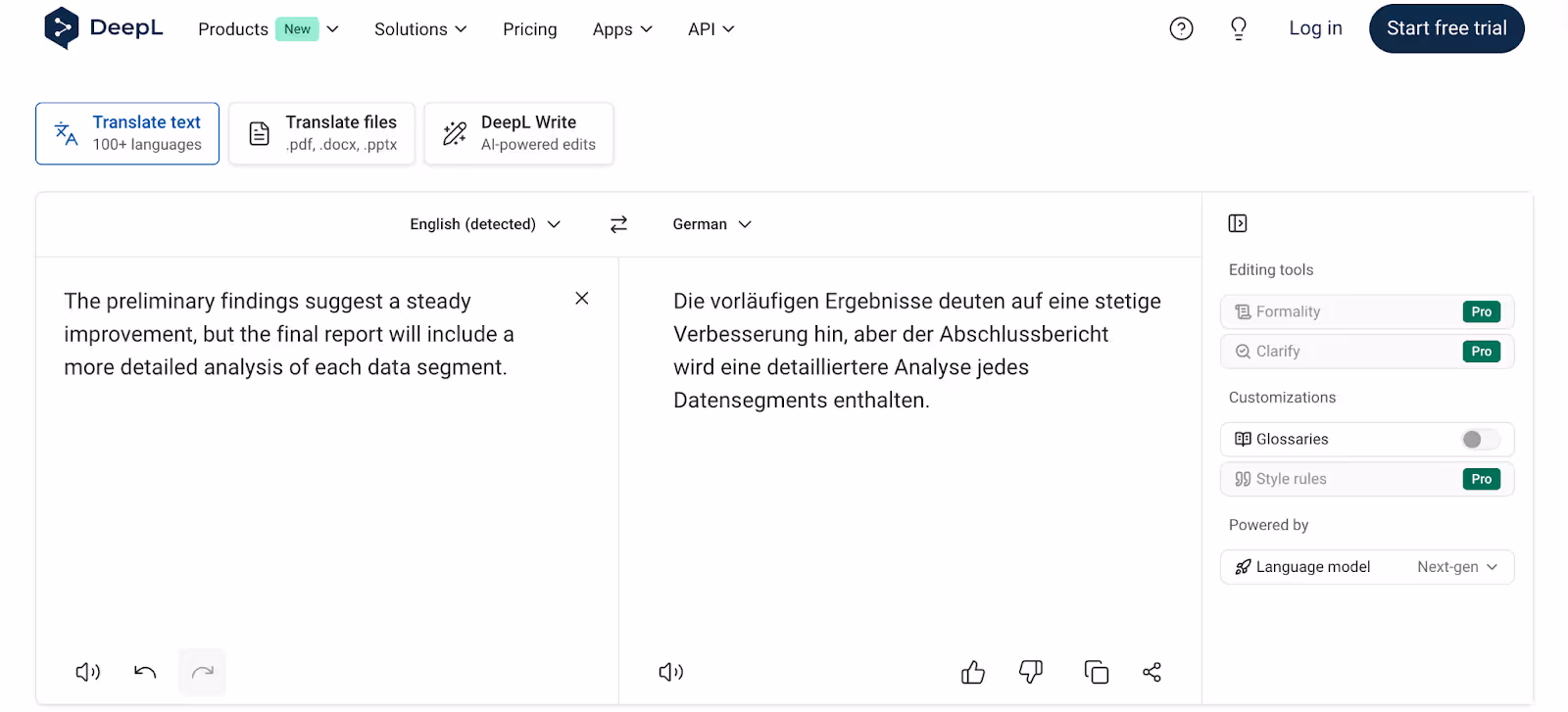1568x712 pixels.
Task: Expand the Solutions menu
Action: (420, 29)
